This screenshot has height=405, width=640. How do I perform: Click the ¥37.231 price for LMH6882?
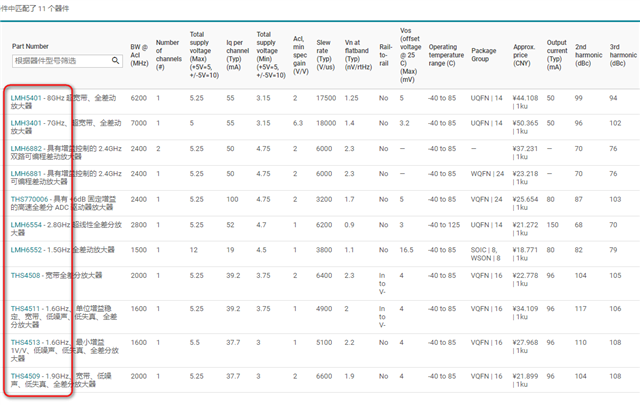click(525, 149)
